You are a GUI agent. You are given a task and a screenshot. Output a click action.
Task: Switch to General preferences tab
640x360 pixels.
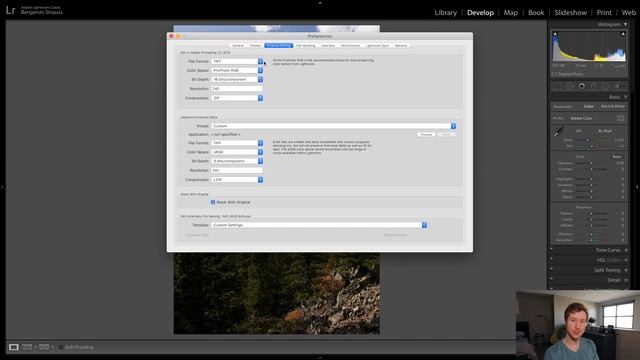tap(238, 45)
